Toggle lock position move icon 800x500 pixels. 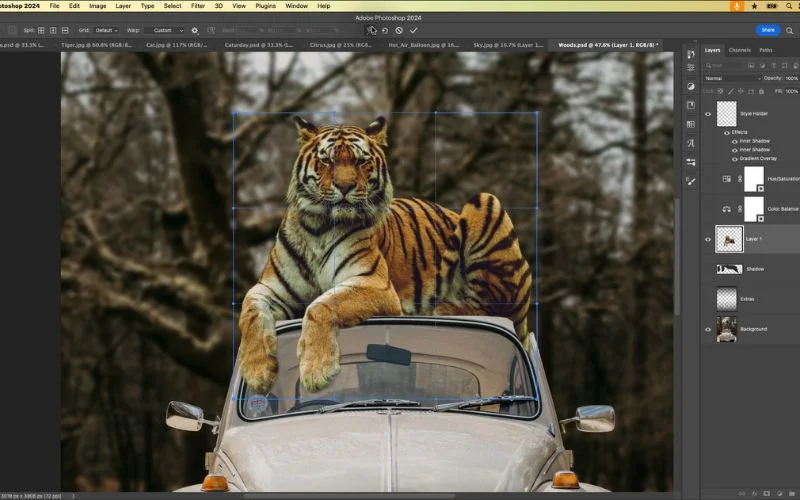(x=741, y=91)
